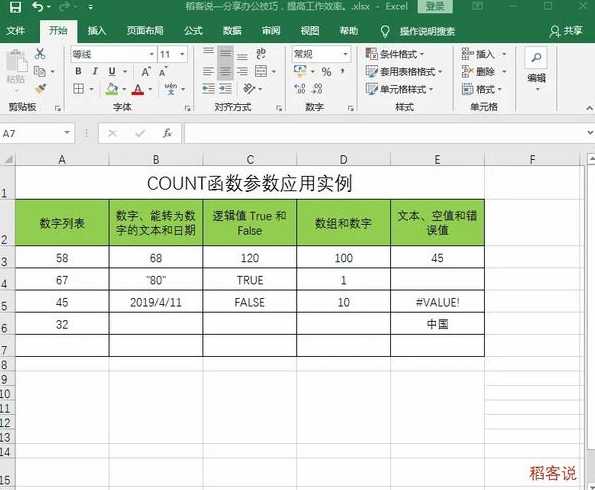This screenshot has height=490, width=595.
Task: Select the Format Painter brush icon
Action: point(40,89)
